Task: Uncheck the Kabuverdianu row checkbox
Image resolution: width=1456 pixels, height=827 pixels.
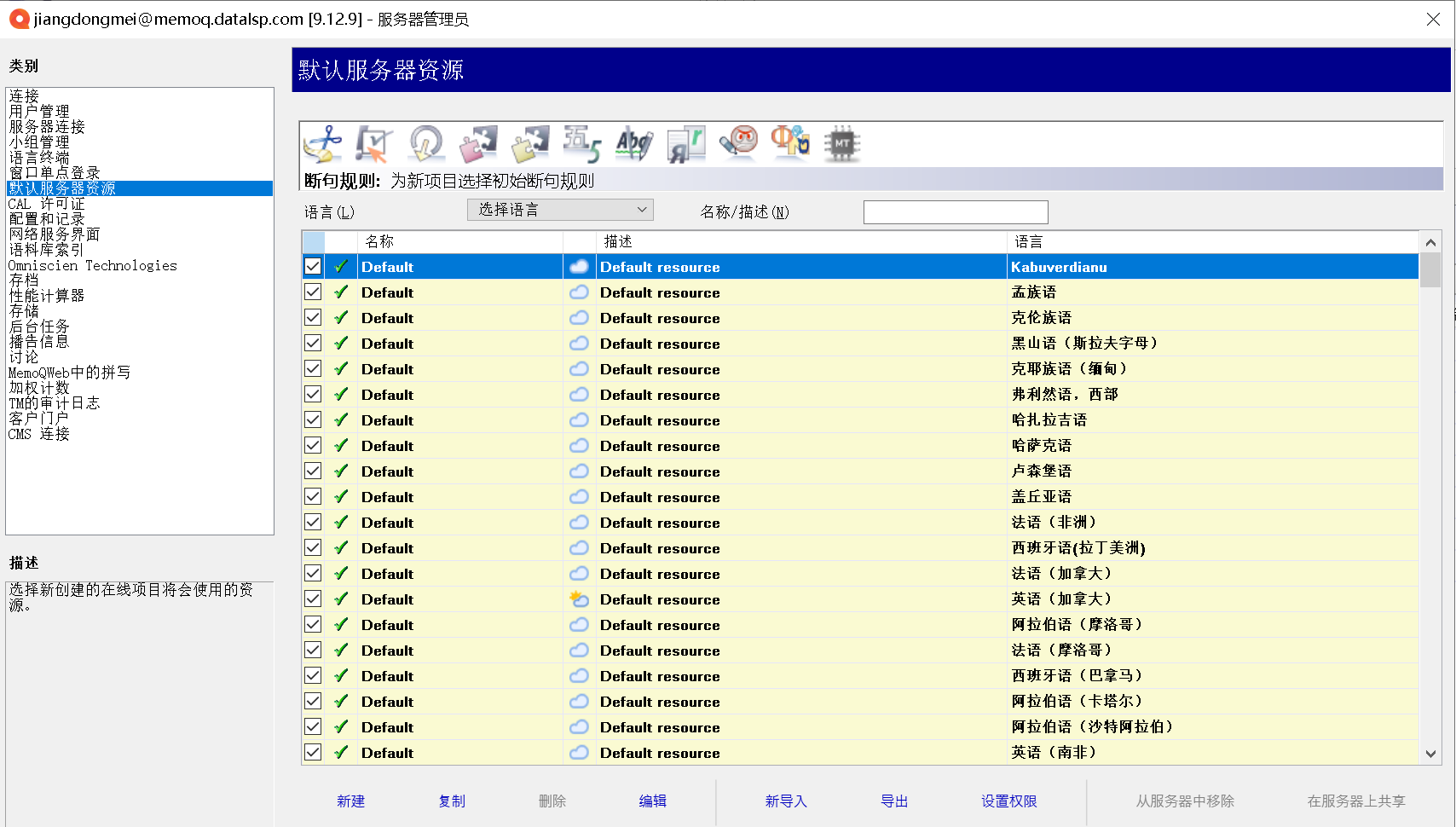Action: (x=313, y=266)
